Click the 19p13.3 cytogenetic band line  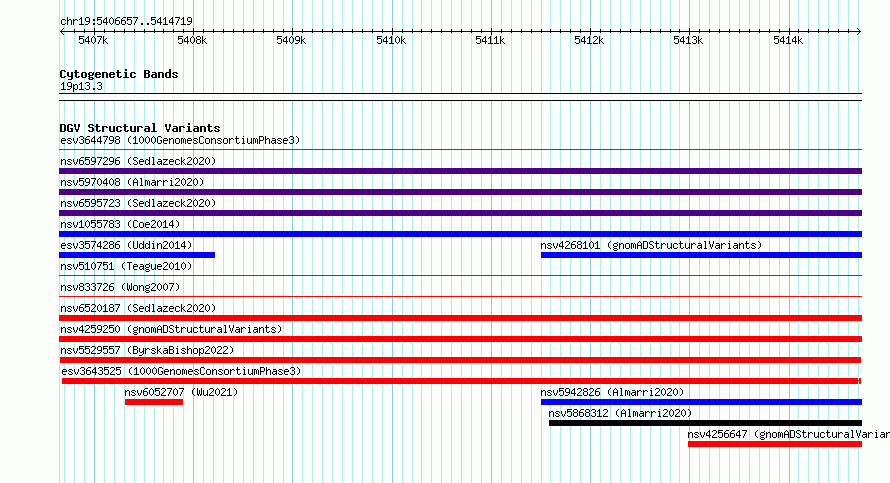point(460,97)
